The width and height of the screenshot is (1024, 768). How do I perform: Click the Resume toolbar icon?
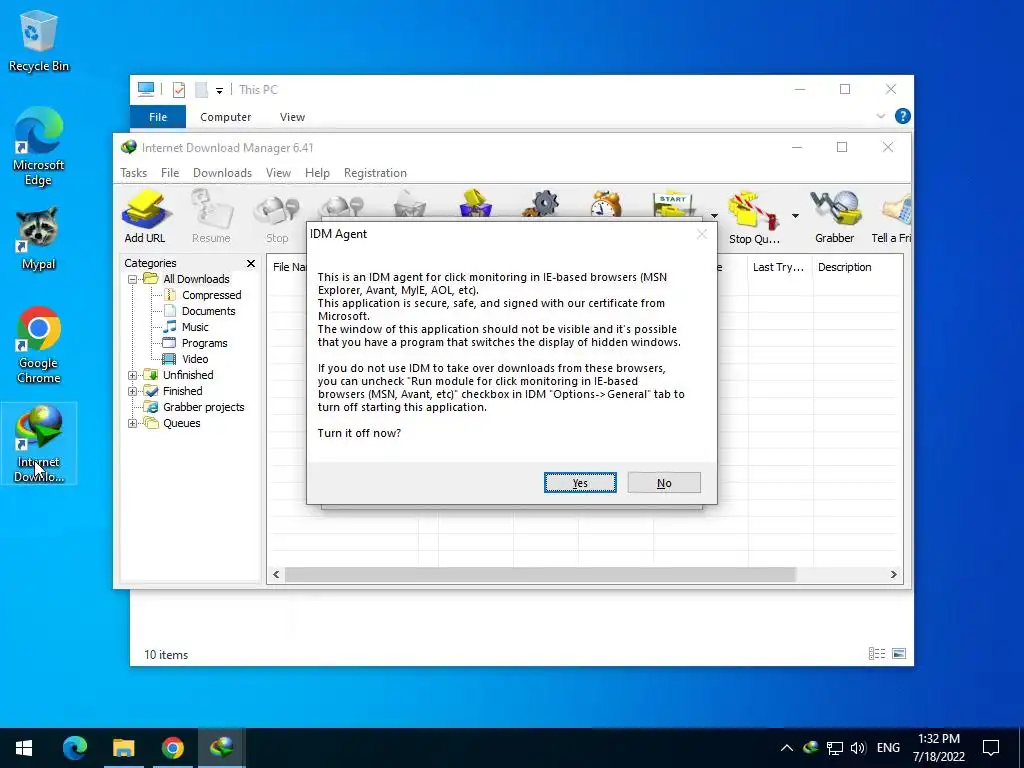[211, 217]
